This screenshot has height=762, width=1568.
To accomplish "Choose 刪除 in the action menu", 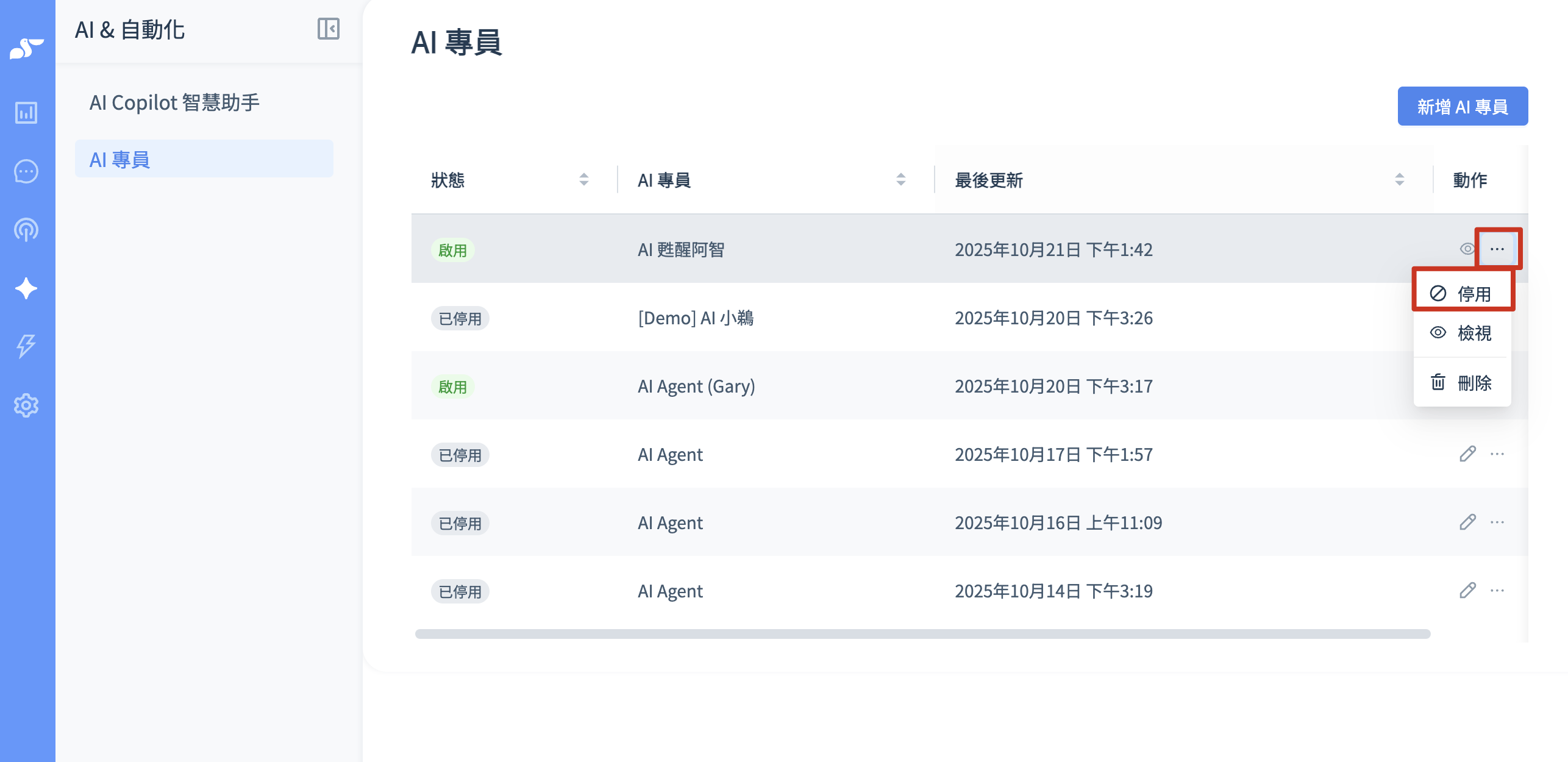I will [1462, 383].
